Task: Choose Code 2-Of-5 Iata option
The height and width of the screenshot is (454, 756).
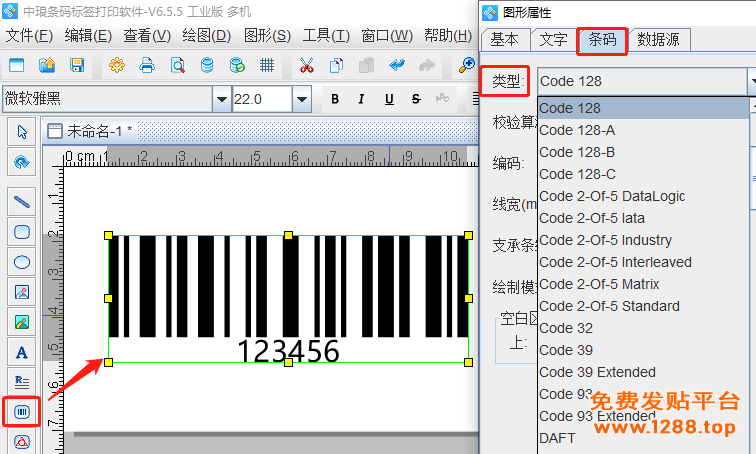Action: click(x=644, y=218)
